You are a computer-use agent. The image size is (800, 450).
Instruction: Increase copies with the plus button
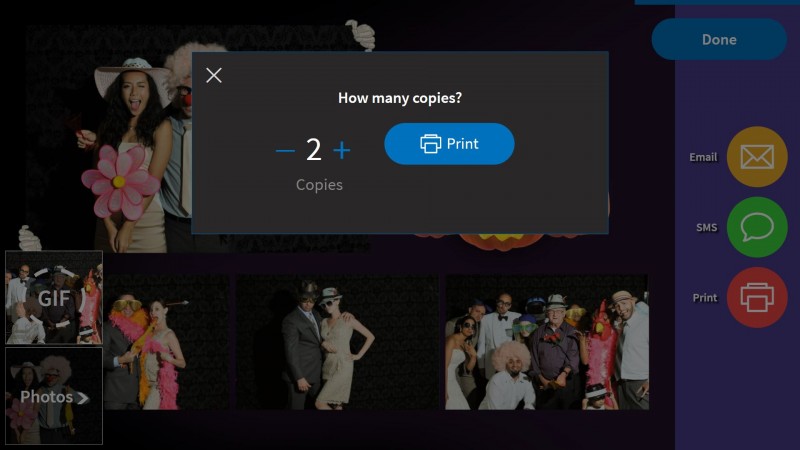pyautogui.click(x=341, y=150)
